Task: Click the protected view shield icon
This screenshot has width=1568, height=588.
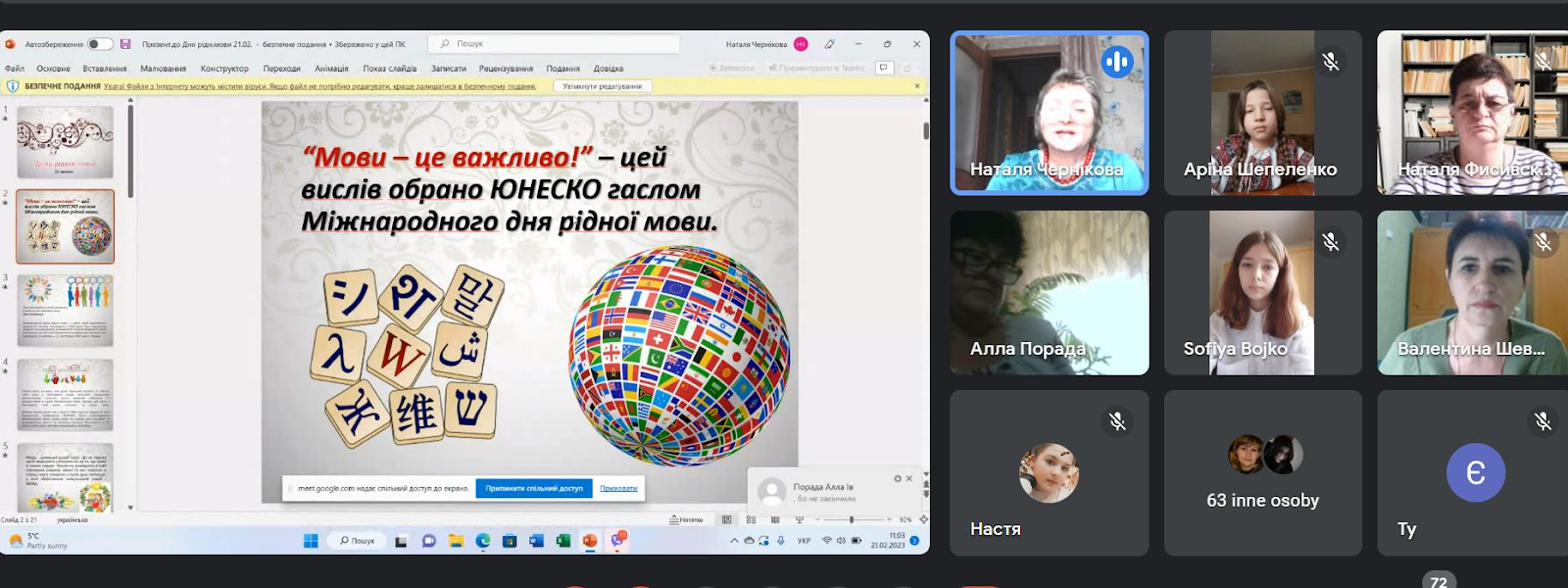Action: click(13, 86)
